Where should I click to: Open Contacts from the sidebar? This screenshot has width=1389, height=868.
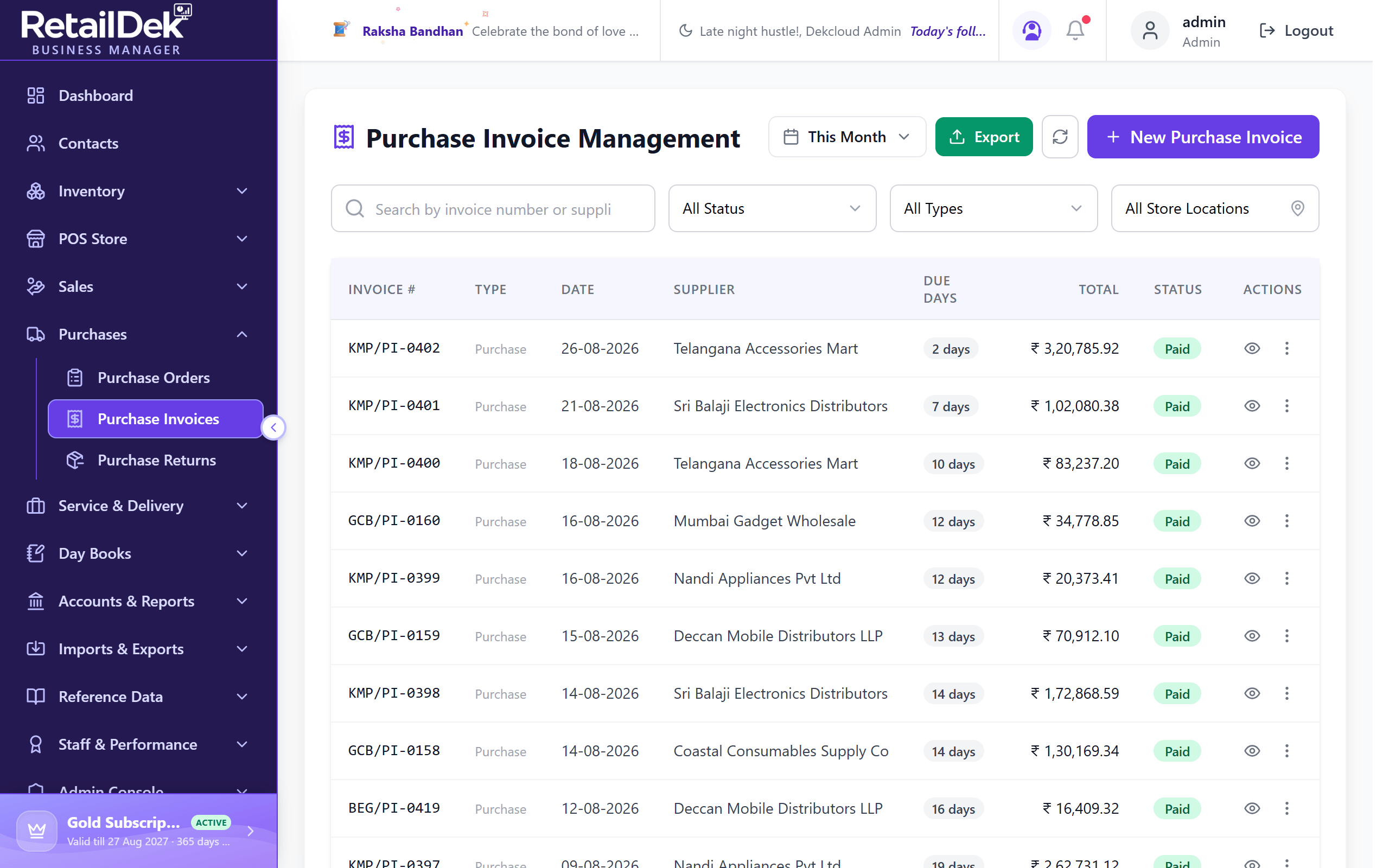[x=138, y=143]
